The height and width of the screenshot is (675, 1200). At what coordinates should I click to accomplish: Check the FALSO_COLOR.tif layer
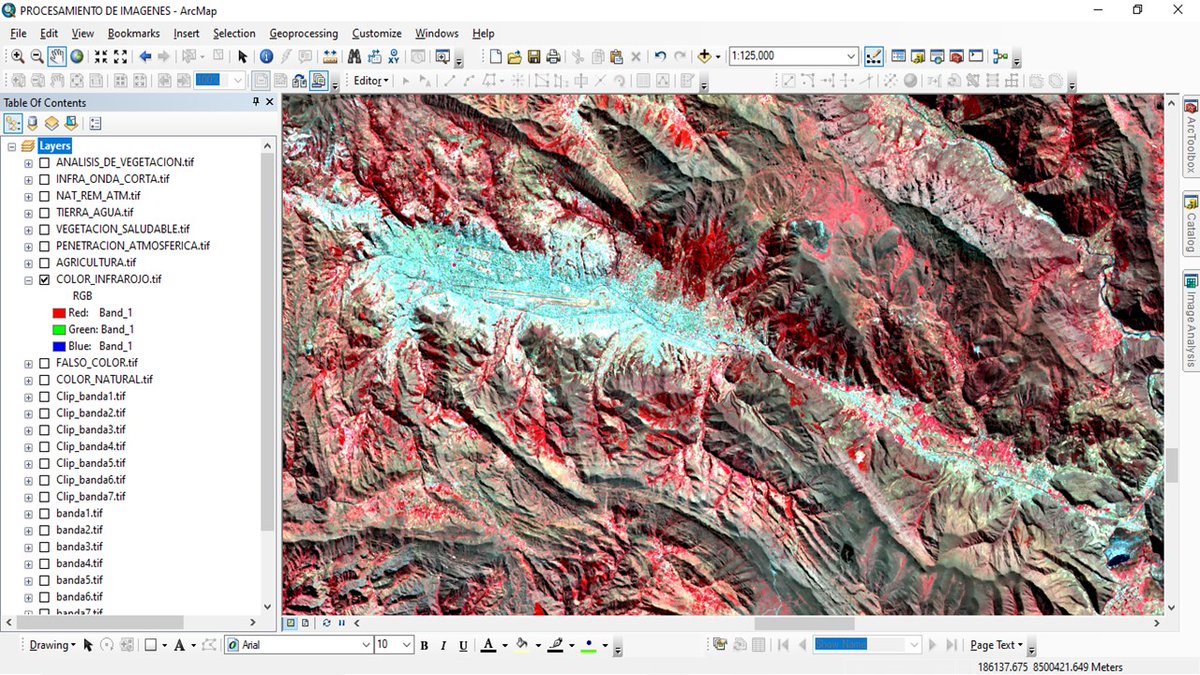44,363
